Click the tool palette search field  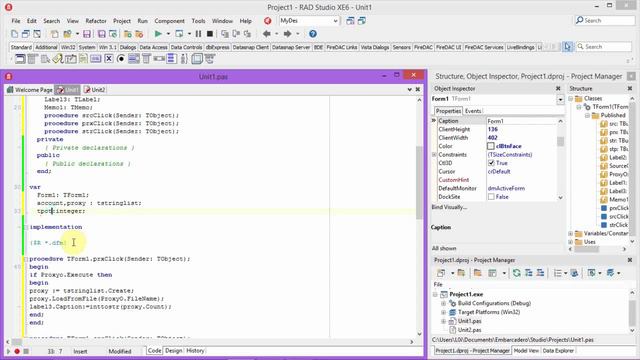click(605, 47)
